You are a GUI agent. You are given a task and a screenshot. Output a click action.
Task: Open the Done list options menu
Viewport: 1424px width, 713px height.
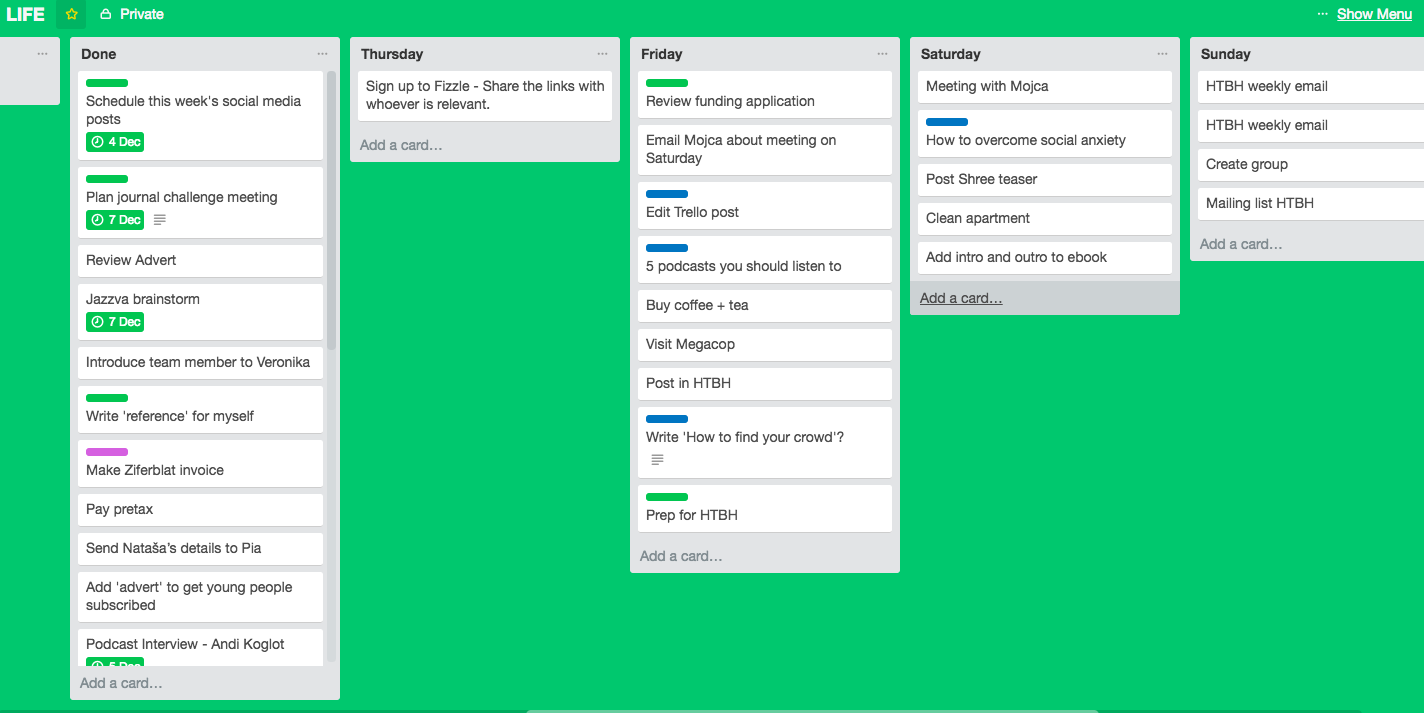coord(322,54)
